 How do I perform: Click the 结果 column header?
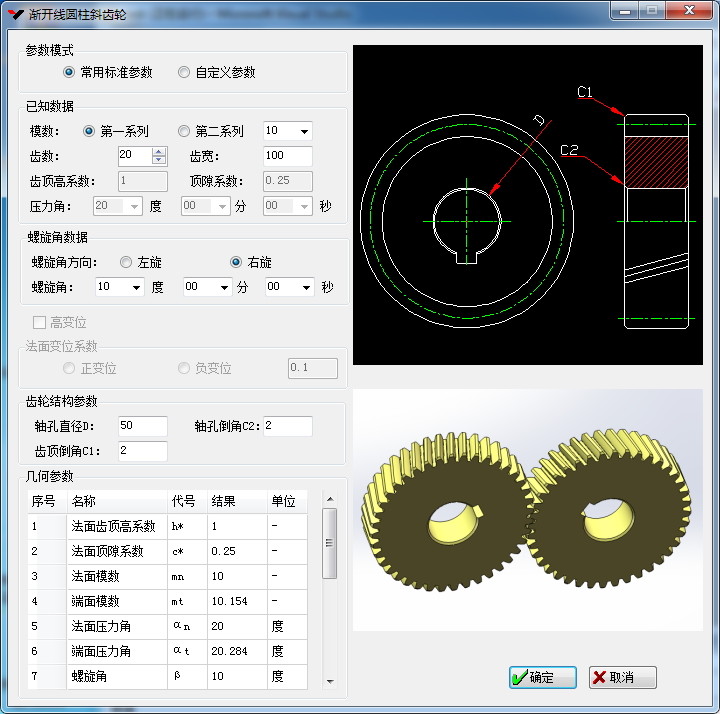tap(237, 501)
